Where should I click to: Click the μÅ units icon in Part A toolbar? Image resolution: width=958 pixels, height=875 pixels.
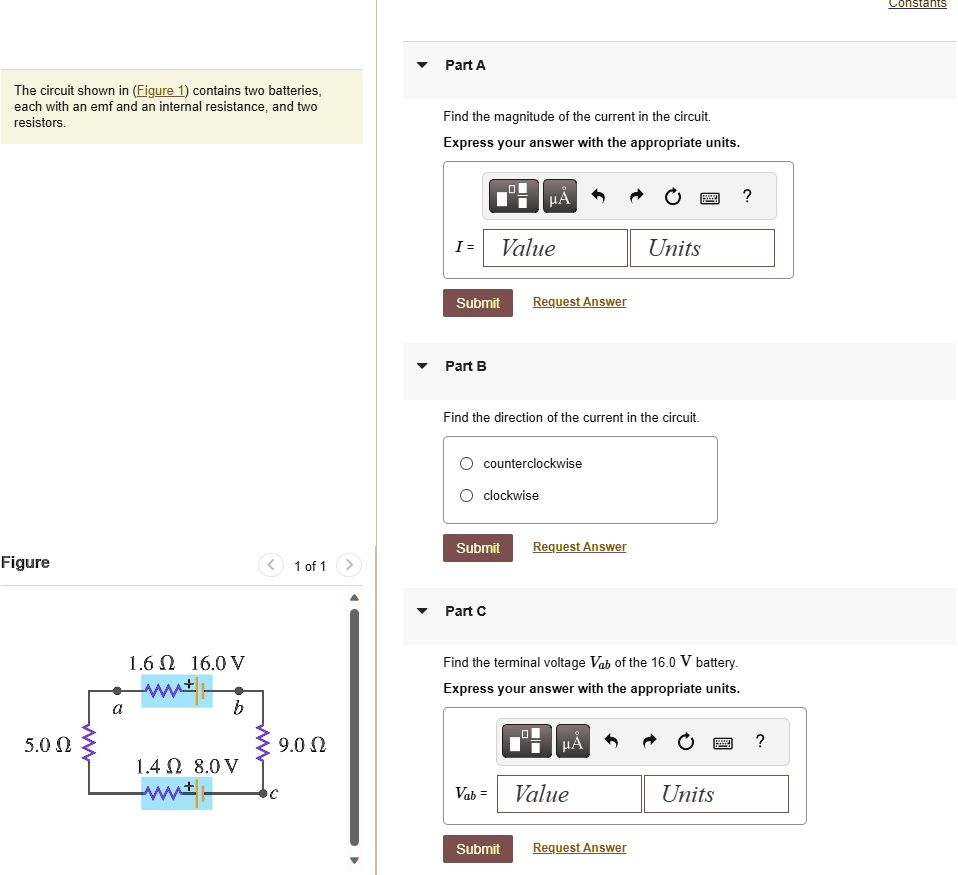click(558, 196)
